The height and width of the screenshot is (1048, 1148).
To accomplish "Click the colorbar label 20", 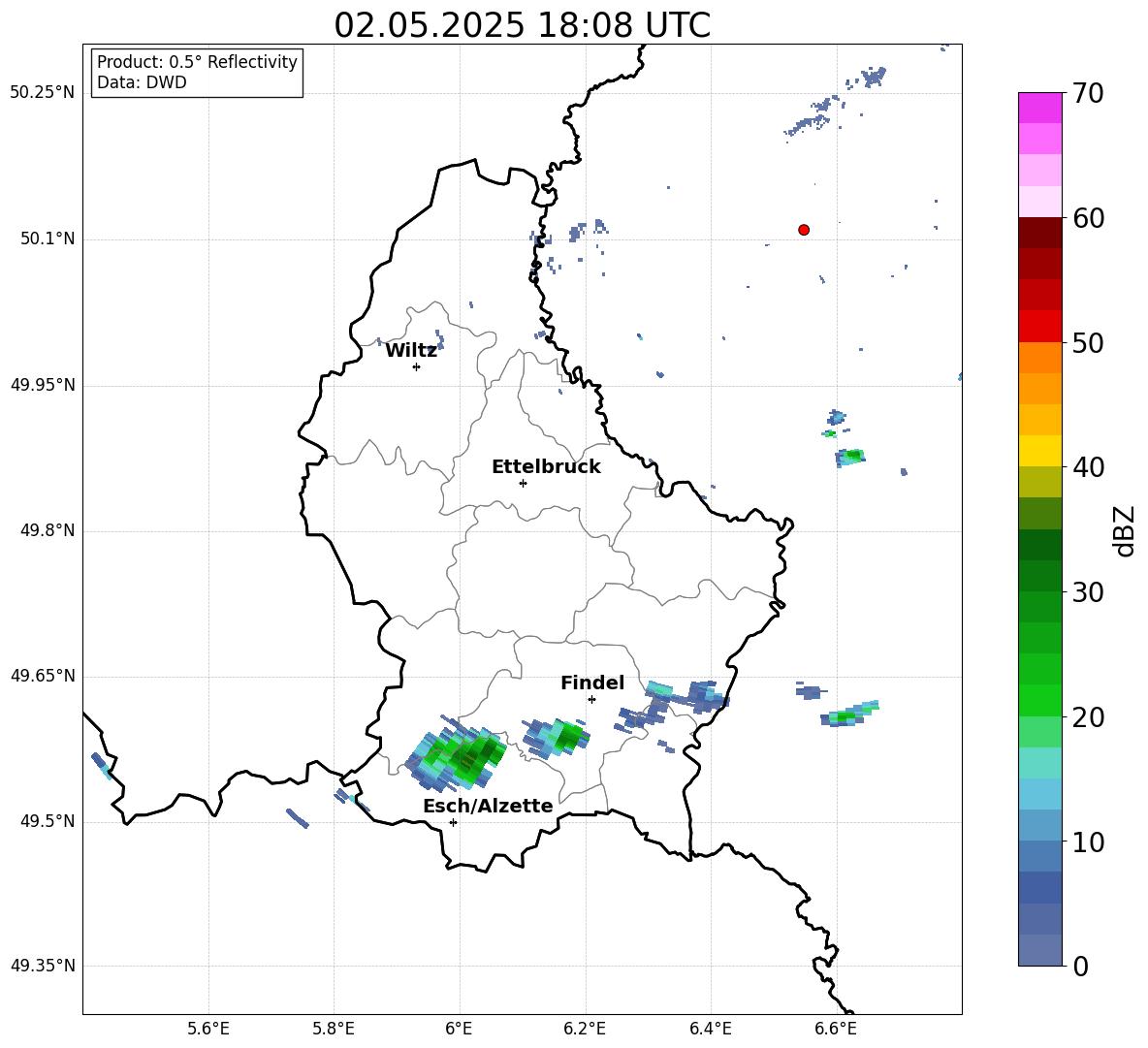I will tap(1088, 717).
